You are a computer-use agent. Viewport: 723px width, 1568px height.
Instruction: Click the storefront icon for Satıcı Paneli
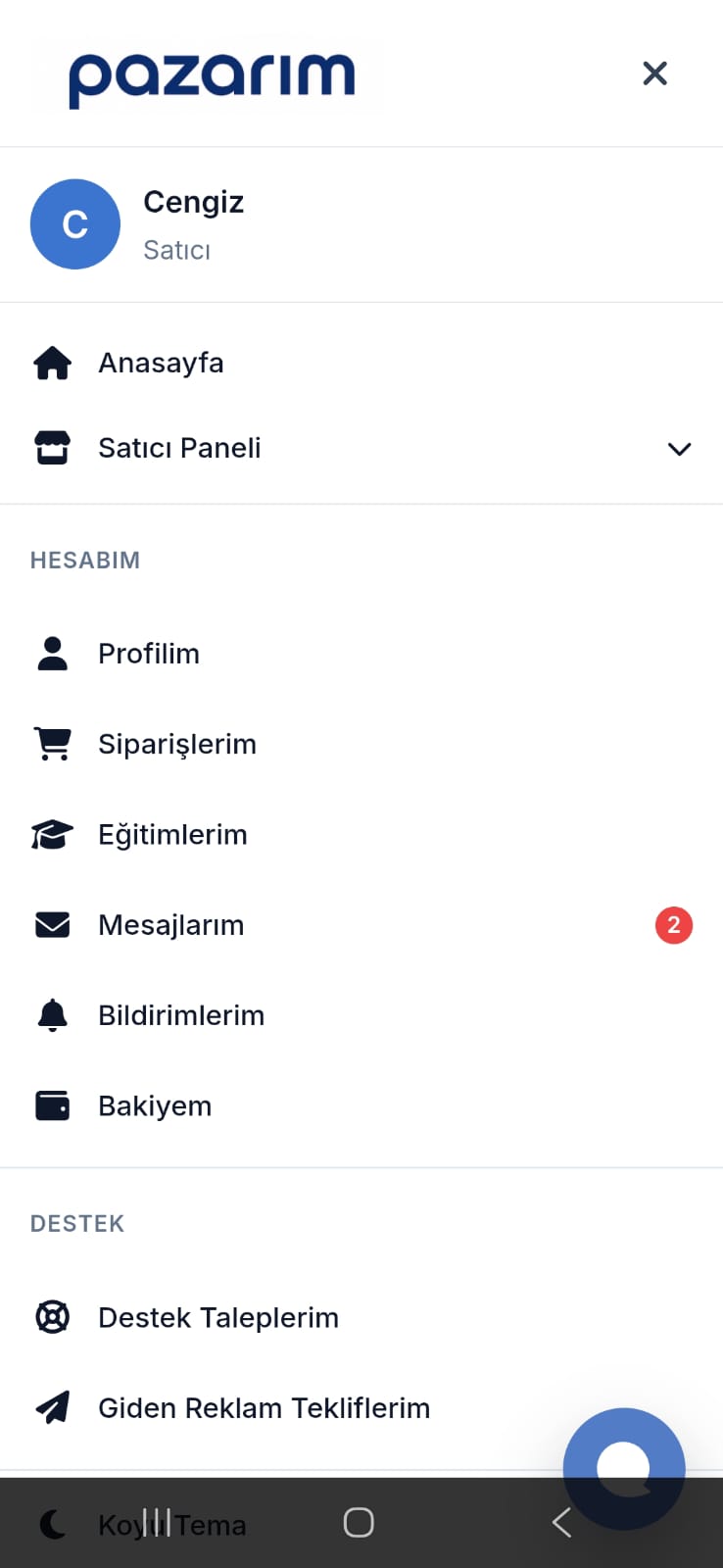[x=53, y=448]
